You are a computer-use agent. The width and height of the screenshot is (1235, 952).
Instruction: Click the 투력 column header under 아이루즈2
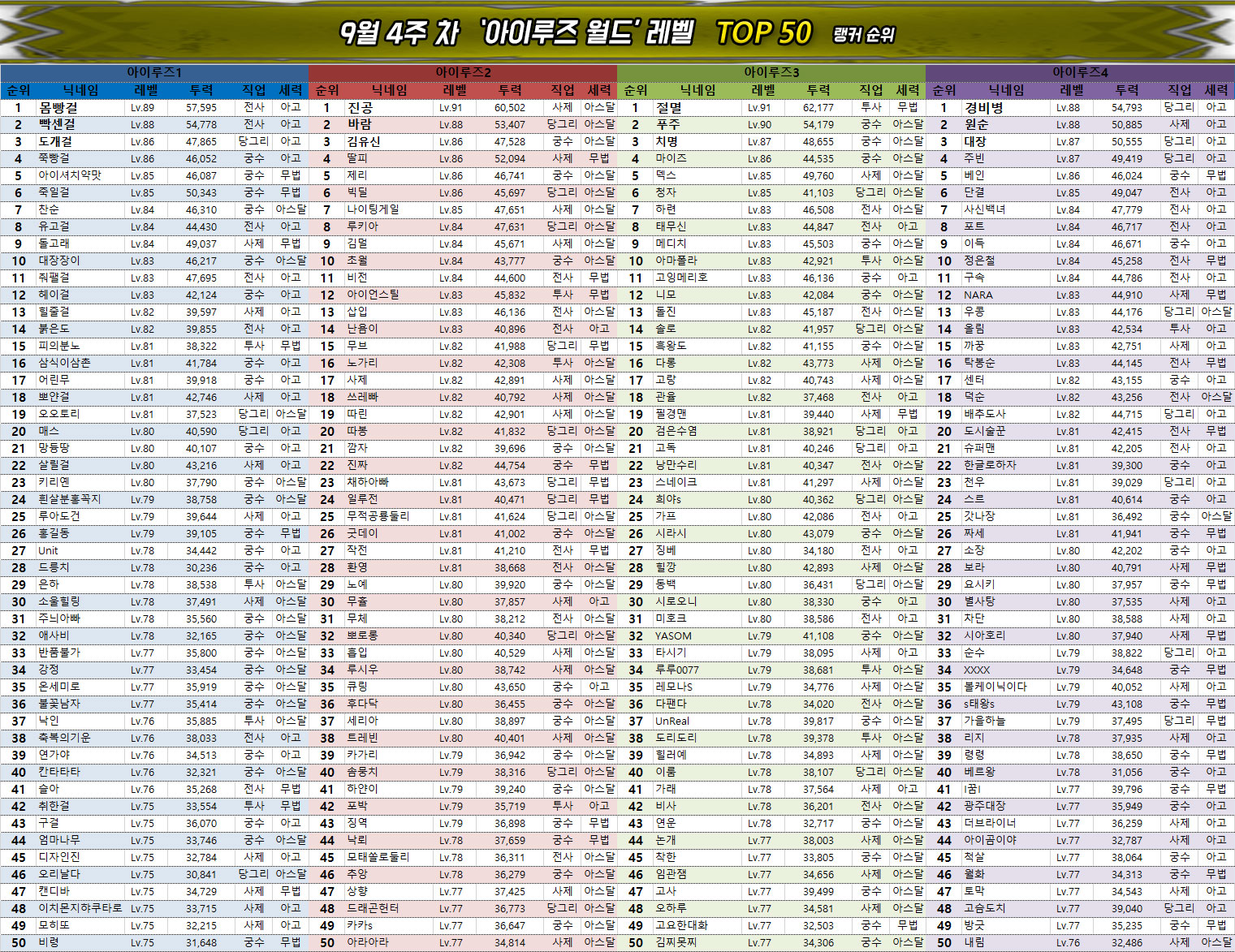tap(510, 90)
